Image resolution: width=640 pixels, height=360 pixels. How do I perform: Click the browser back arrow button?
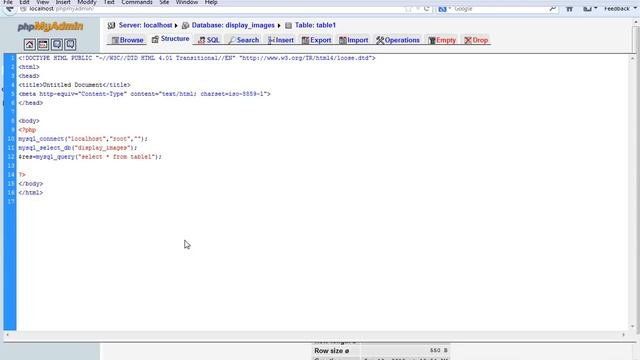pos(9,8)
